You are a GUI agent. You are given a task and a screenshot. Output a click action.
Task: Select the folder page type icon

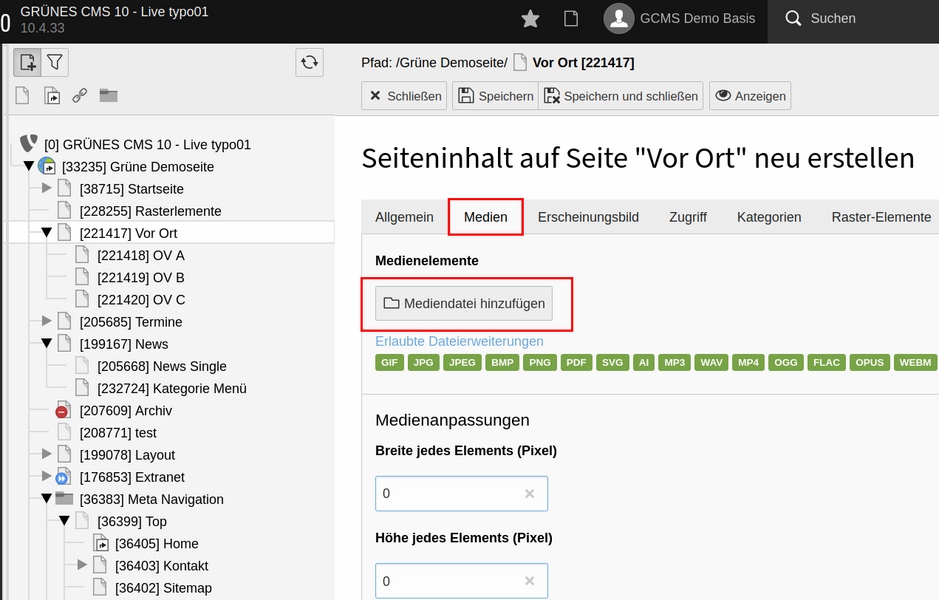click(108, 96)
